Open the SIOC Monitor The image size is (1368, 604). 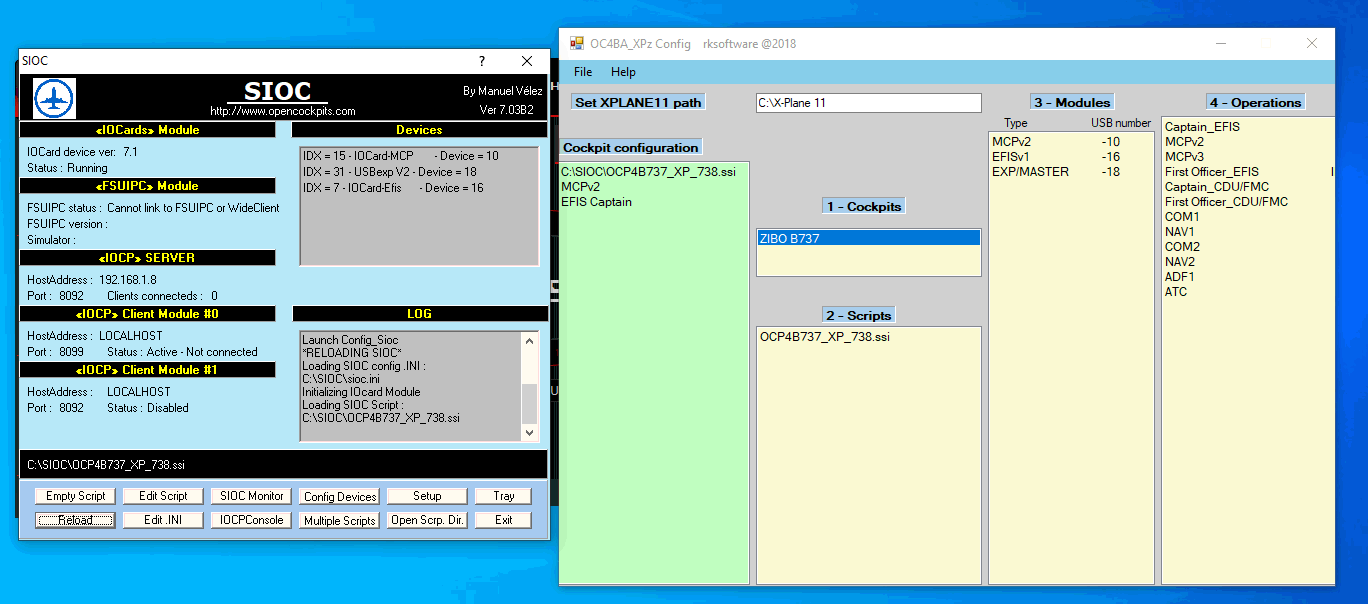coord(250,495)
